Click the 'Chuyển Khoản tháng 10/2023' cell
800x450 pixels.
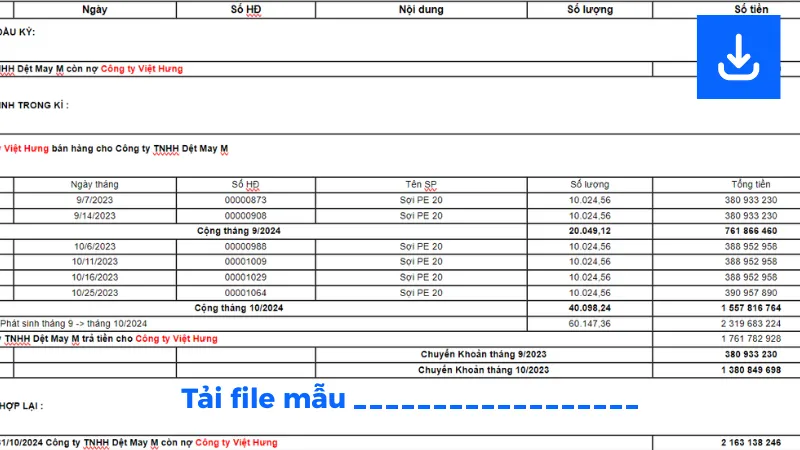tap(483, 370)
